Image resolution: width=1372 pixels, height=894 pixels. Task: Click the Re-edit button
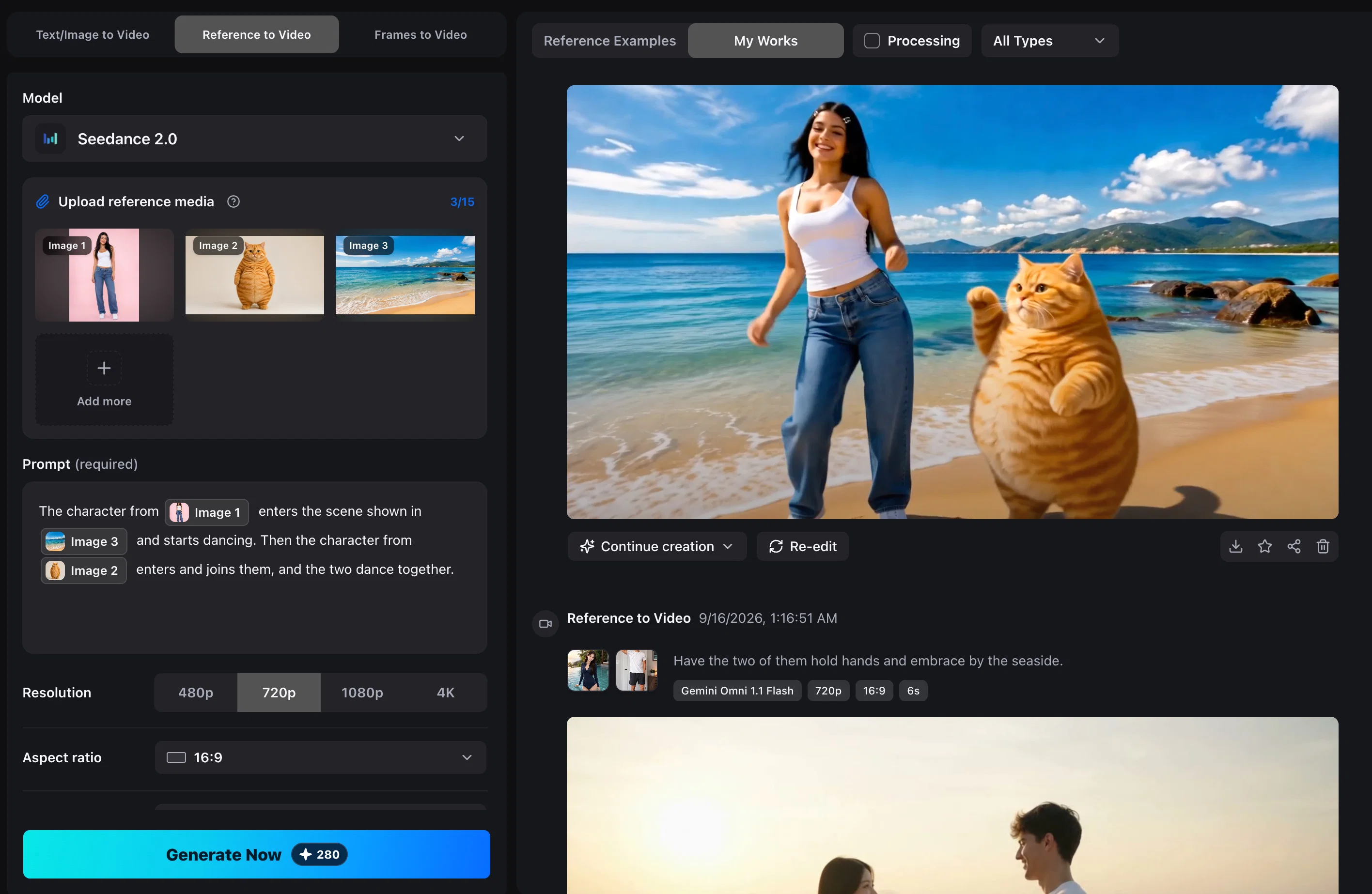tap(802, 546)
